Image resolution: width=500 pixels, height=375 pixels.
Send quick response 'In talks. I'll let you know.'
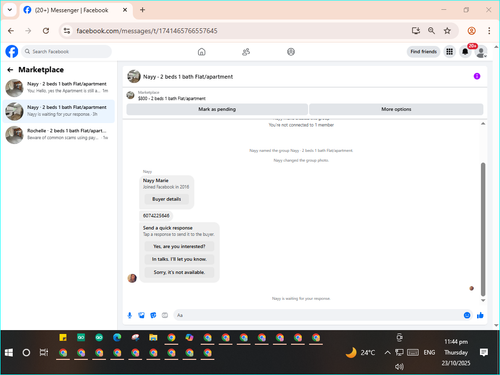tap(179, 259)
